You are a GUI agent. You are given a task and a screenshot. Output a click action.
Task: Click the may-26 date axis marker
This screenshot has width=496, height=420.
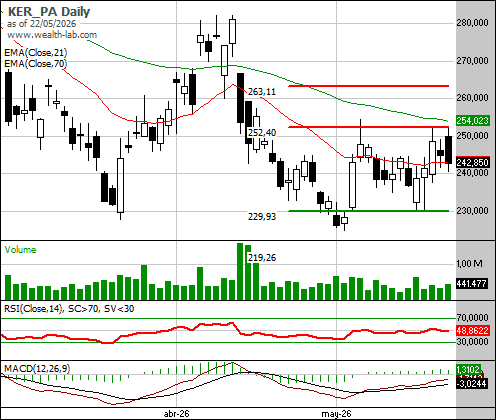pos(336,414)
